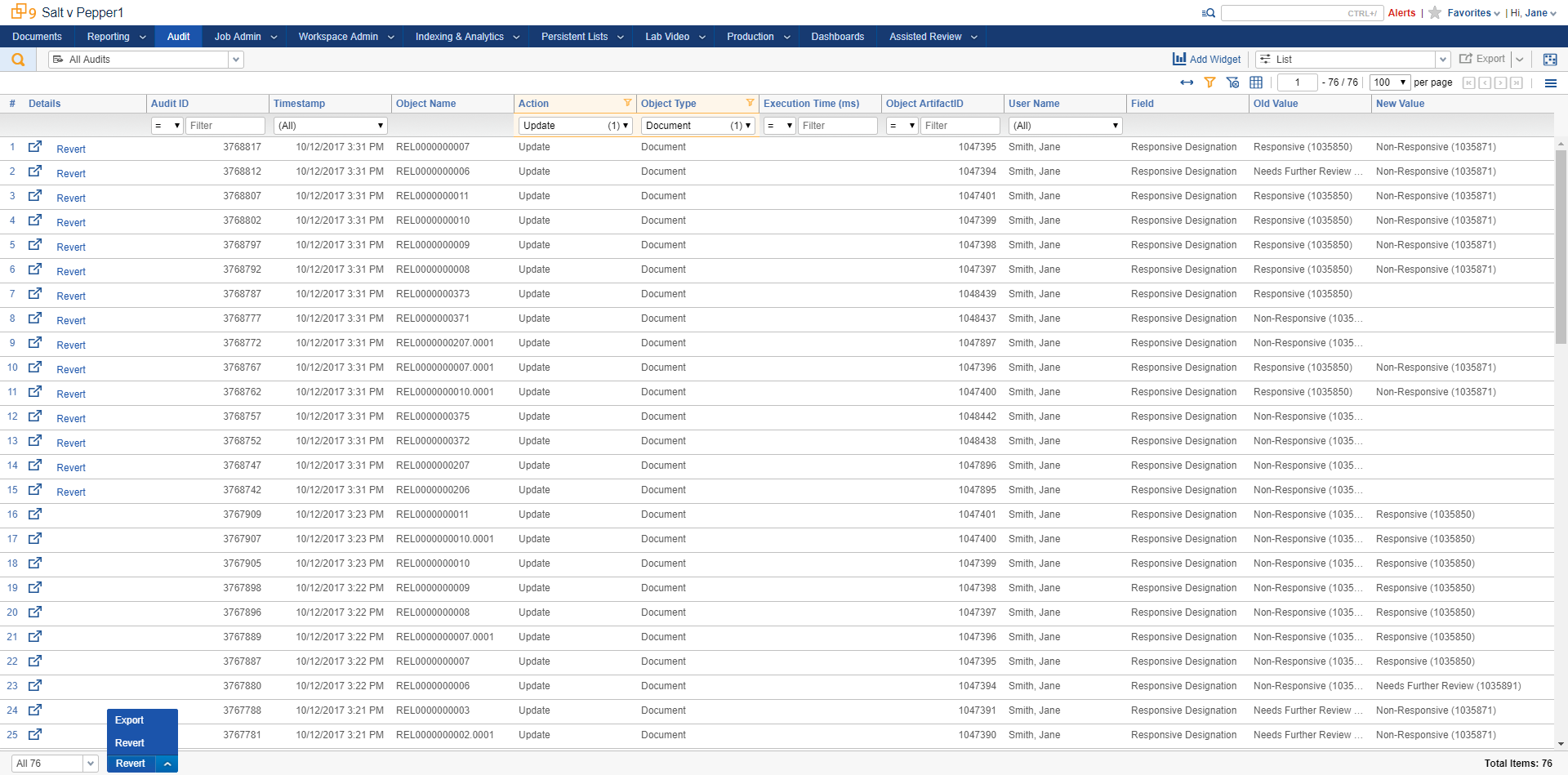Click the filter funnel in Action column header
Viewport: 1568px width, 775px height.
coord(627,103)
